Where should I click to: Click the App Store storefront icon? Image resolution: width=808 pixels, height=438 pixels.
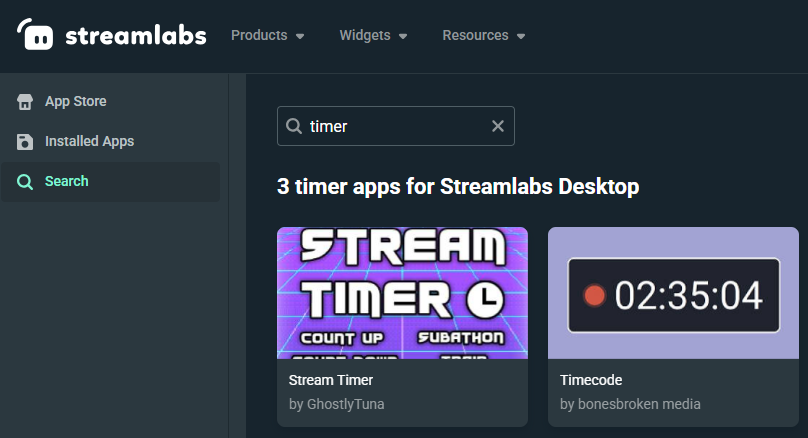pos(25,102)
